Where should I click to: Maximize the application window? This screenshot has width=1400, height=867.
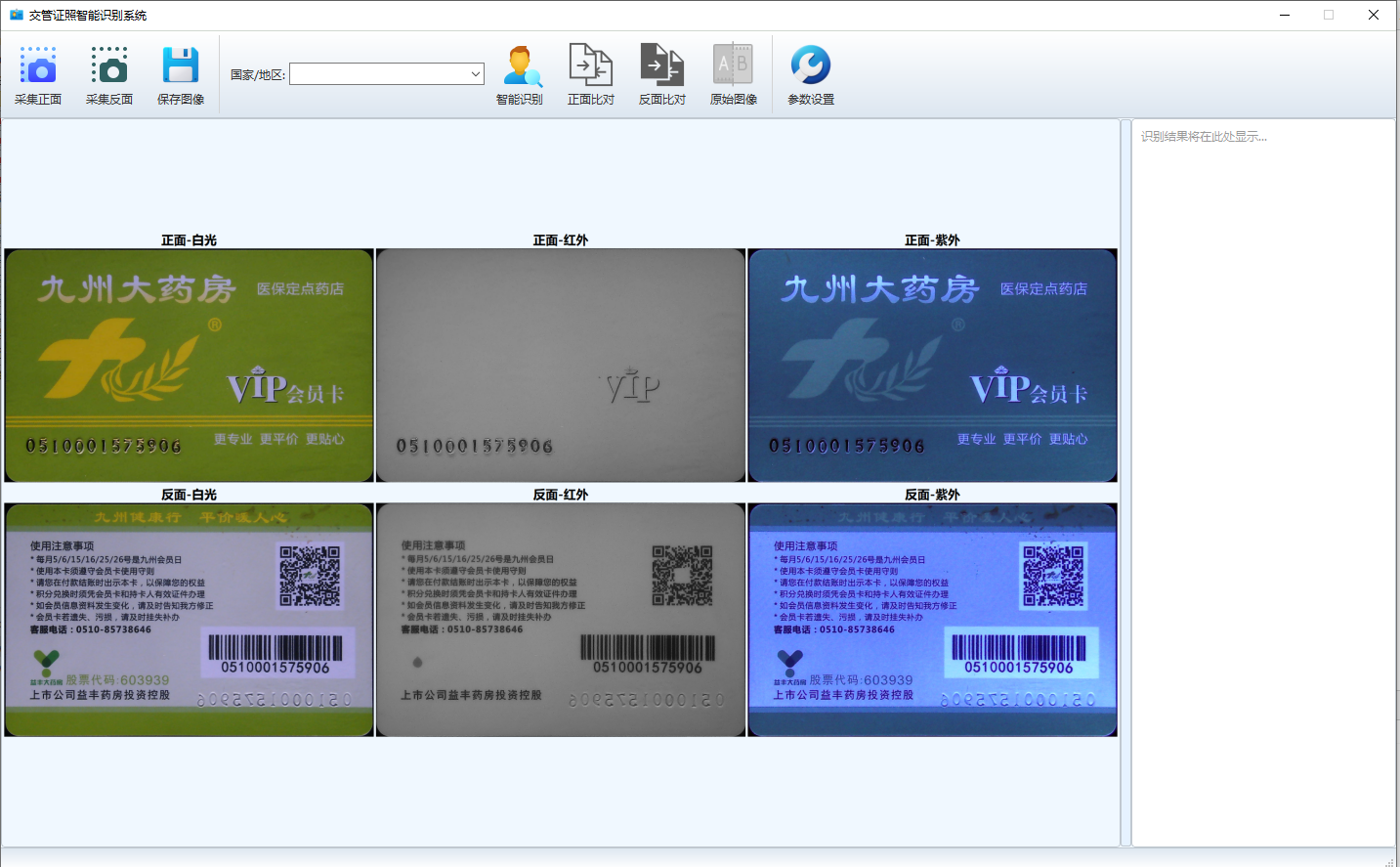1329,15
